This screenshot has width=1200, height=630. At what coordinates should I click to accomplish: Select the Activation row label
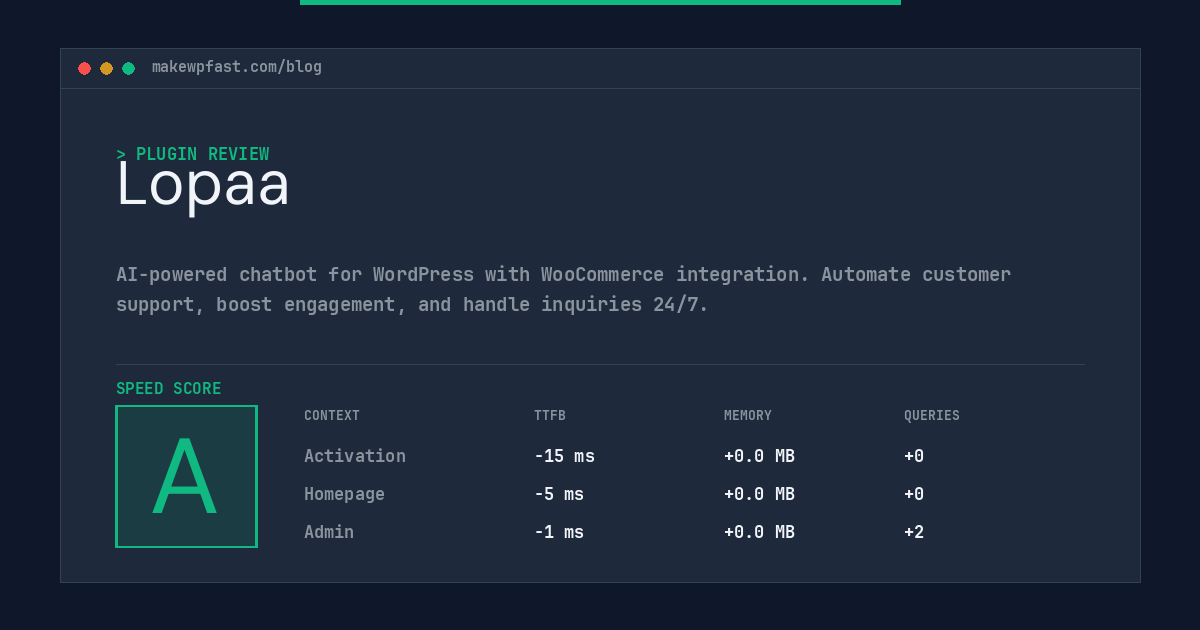click(x=355, y=456)
